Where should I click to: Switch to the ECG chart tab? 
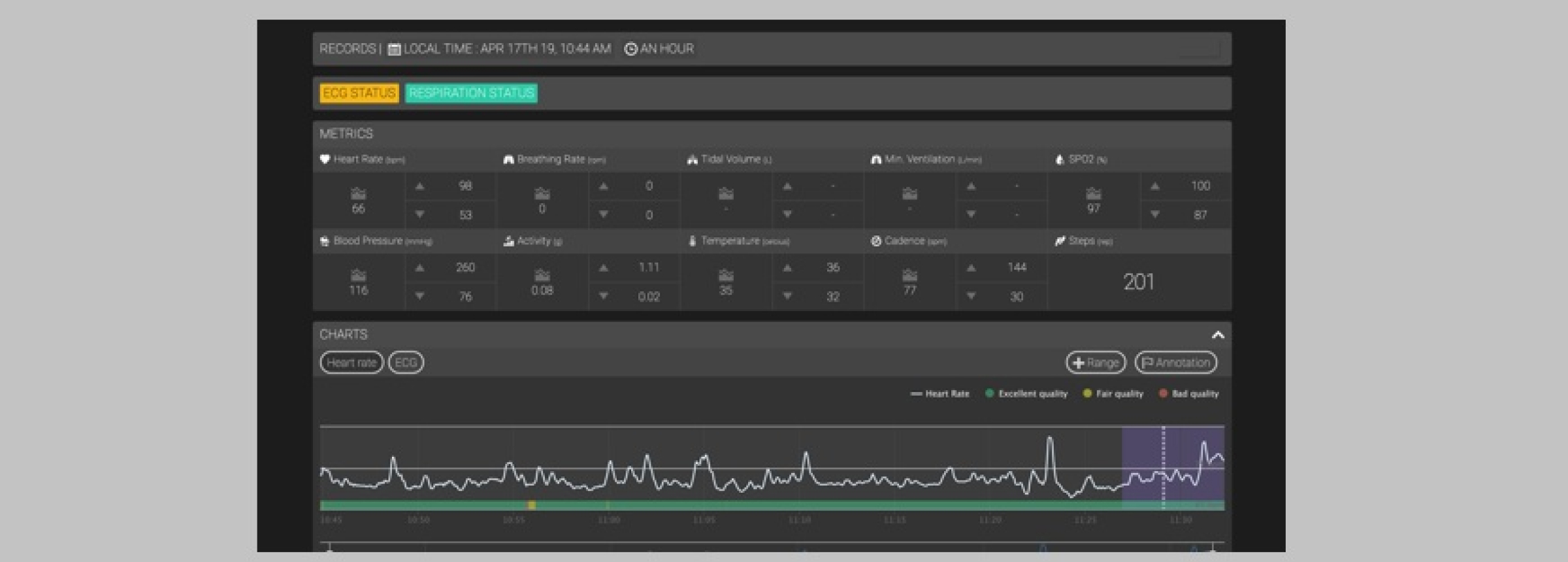(x=406, y=363)
